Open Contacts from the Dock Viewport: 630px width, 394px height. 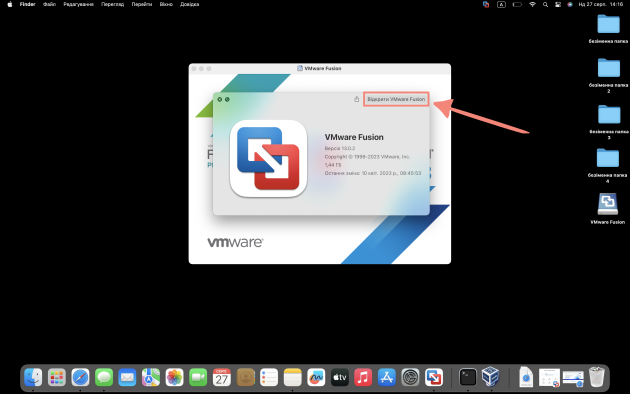click(x=245, y=378)
